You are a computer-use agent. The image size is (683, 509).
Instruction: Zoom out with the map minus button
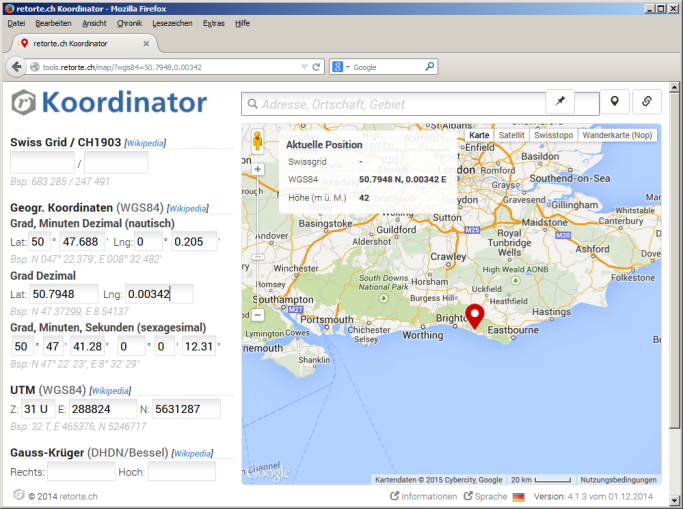258,314
